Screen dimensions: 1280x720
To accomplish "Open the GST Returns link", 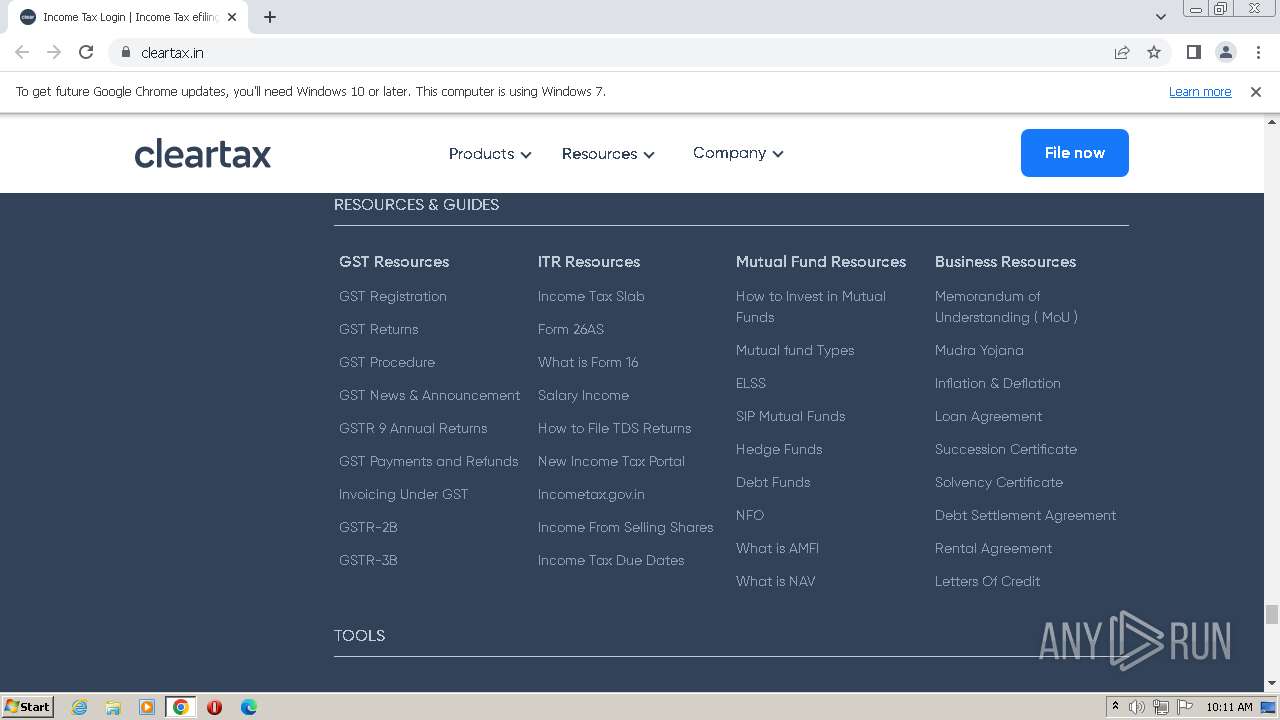I will click(379, 329).
